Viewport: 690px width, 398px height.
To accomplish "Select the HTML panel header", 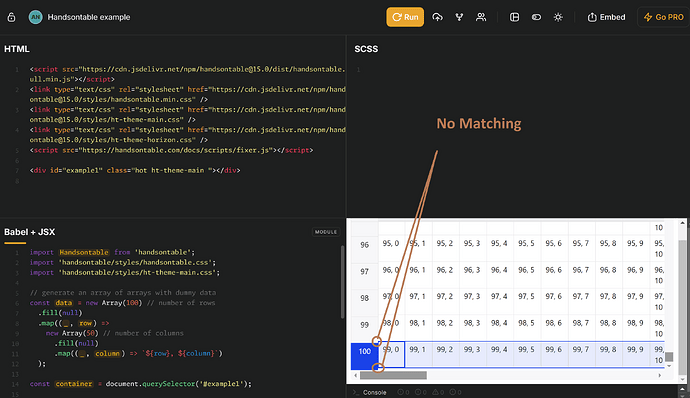I will click(17, 49).
